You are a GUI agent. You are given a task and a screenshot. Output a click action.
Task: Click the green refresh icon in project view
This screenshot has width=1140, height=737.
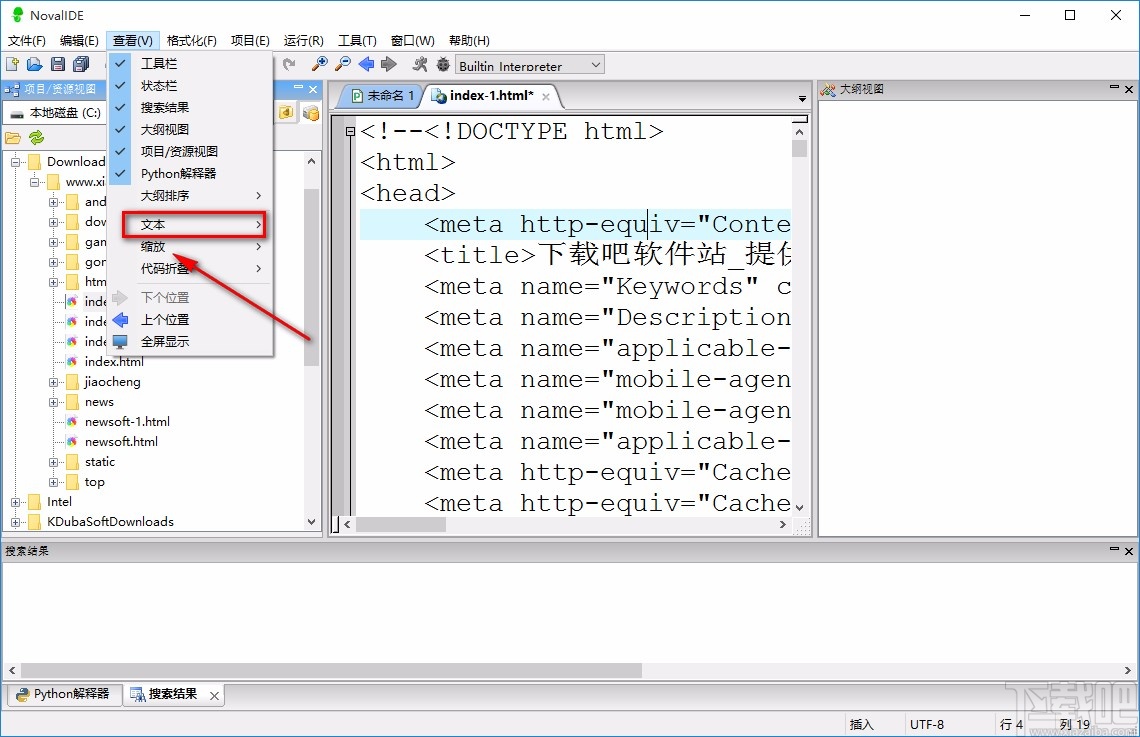(x=36, y=137)
